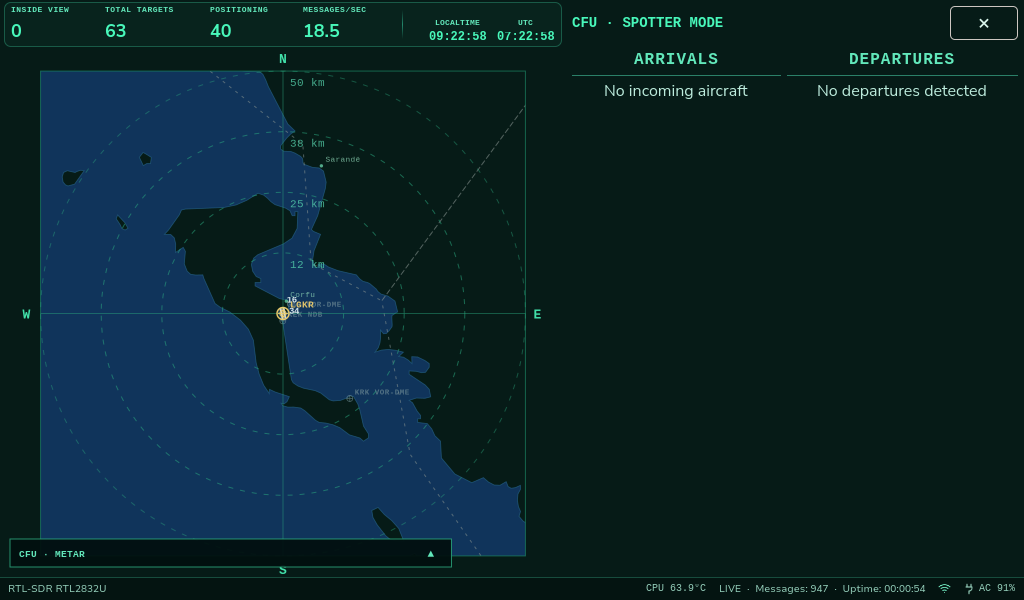The image size is (1024, 600).
Task: Click the 38 km range ring label
Action: (307, 144)
